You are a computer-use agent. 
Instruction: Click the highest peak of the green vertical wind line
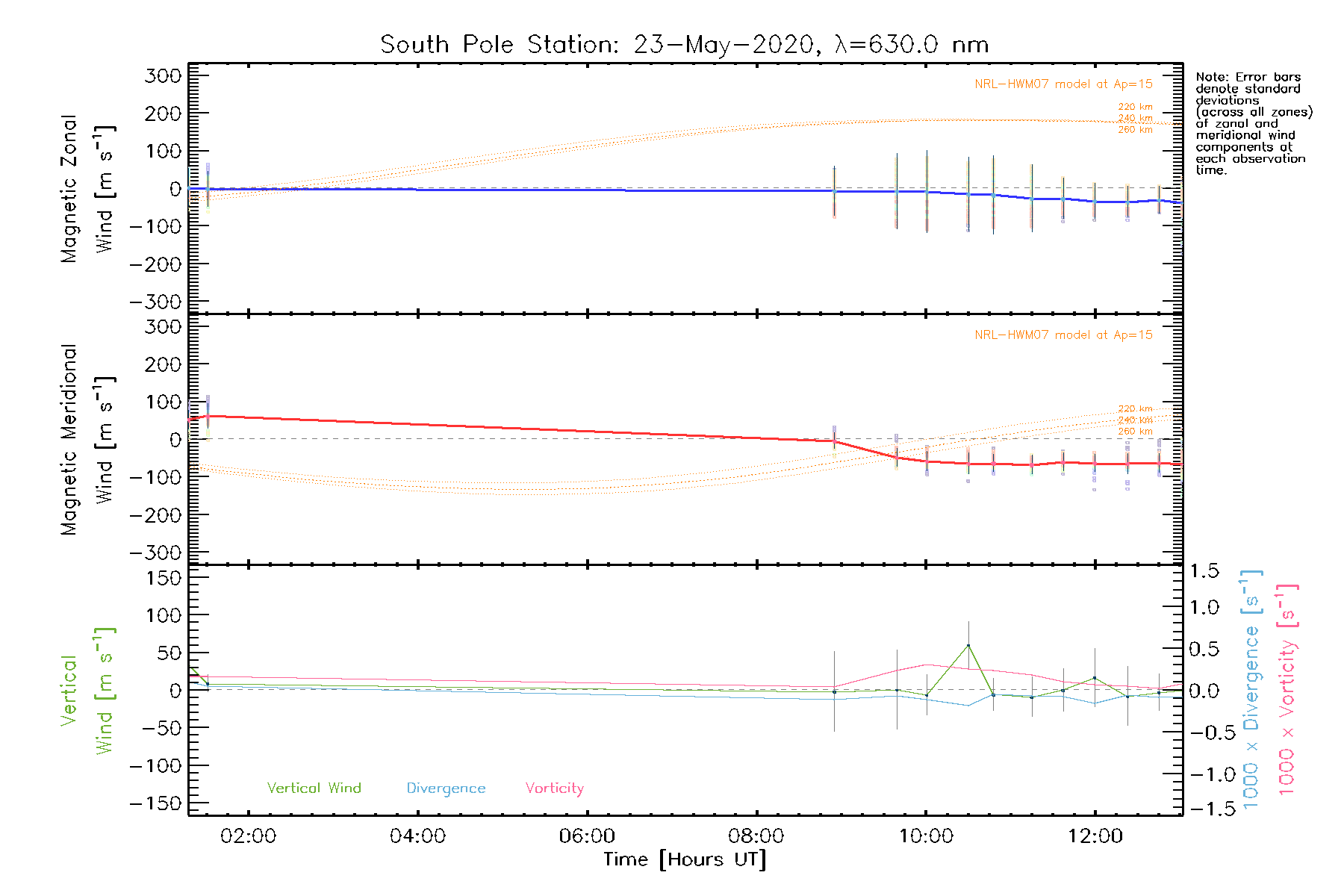[x=968, y=645]
